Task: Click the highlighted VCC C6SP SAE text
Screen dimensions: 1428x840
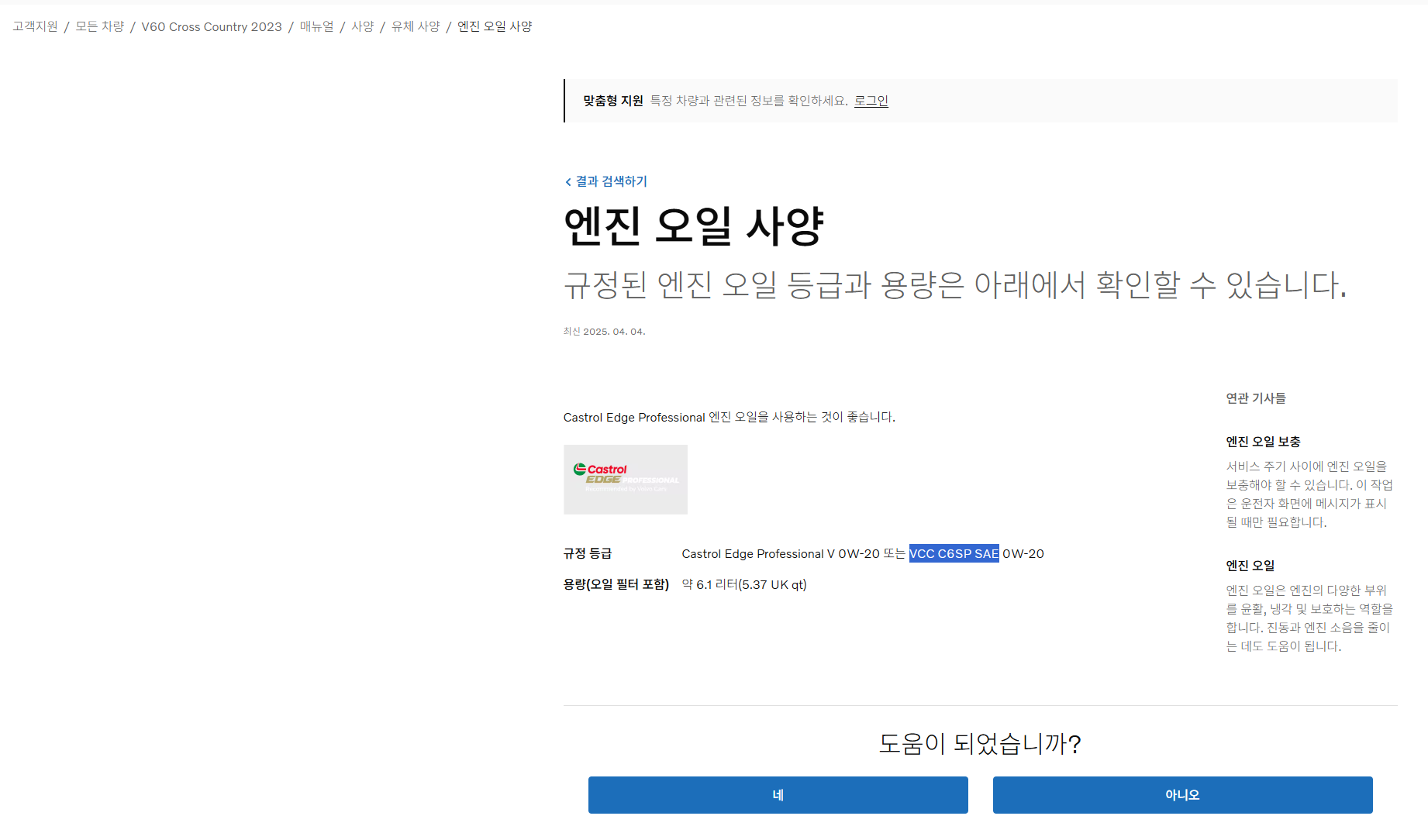Action: pyautogui.click(x=954, y=553)
